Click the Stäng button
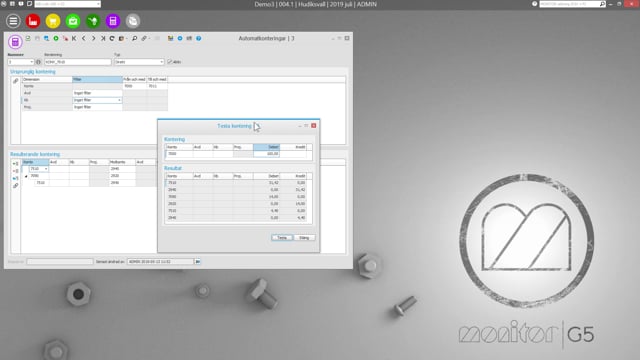 coord(304,238)
